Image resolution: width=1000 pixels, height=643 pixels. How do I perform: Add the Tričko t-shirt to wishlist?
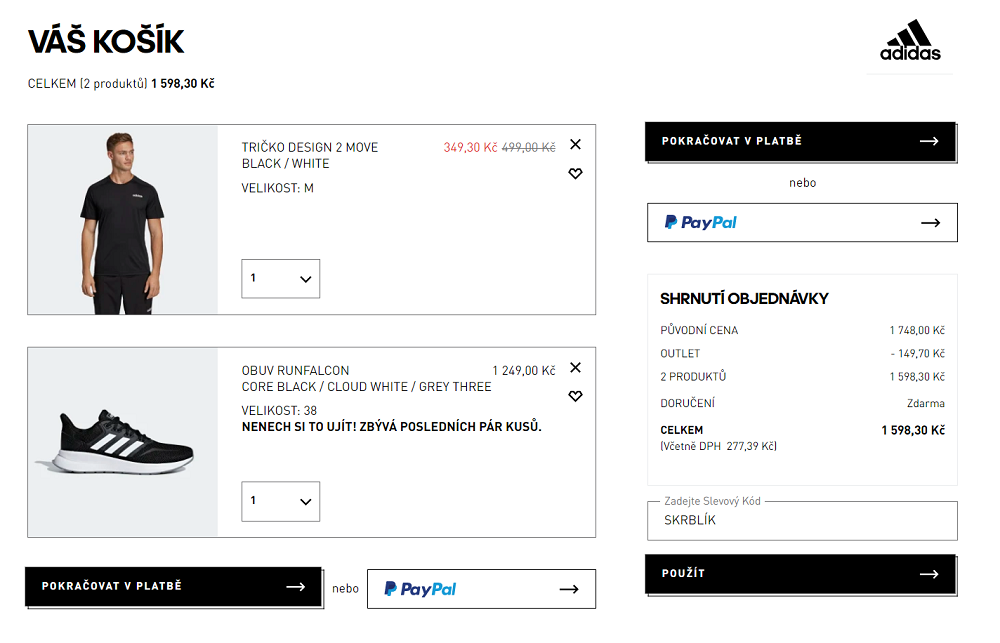point(575,174)
